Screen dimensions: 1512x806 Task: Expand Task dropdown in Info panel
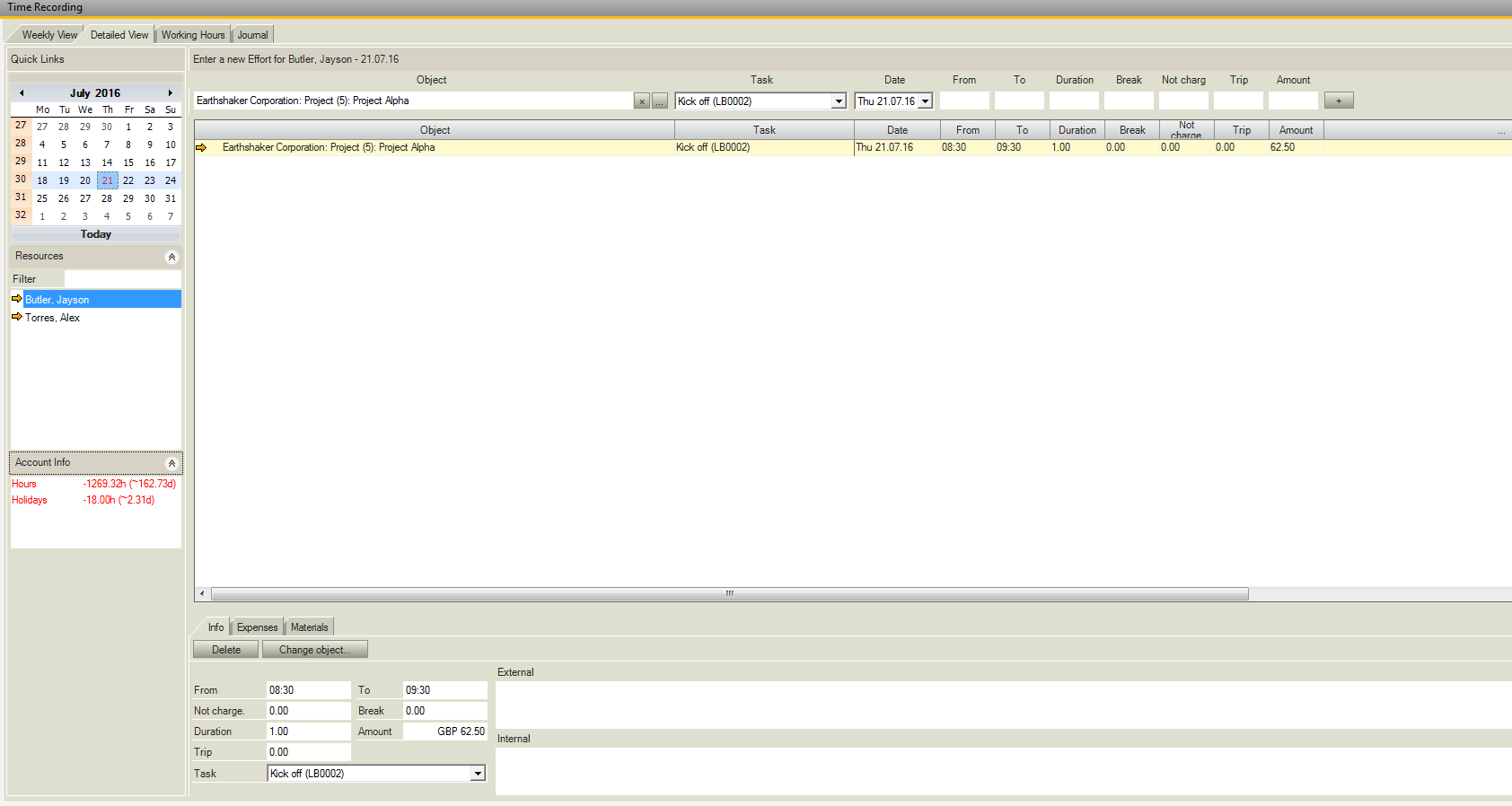[x=478, y=774]
